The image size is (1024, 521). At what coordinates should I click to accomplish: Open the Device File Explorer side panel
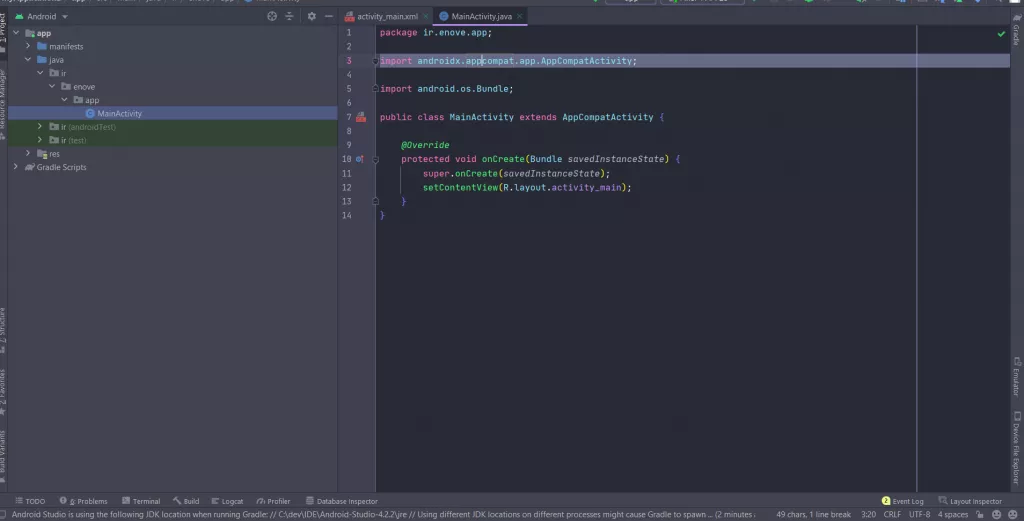(1017, 447)
